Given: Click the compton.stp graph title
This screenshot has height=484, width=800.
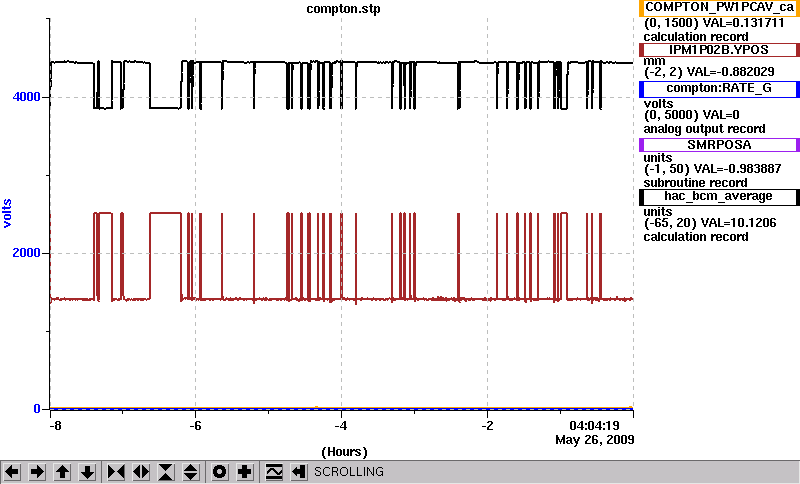Looking at the screenshot, I should tap(343, 9).
